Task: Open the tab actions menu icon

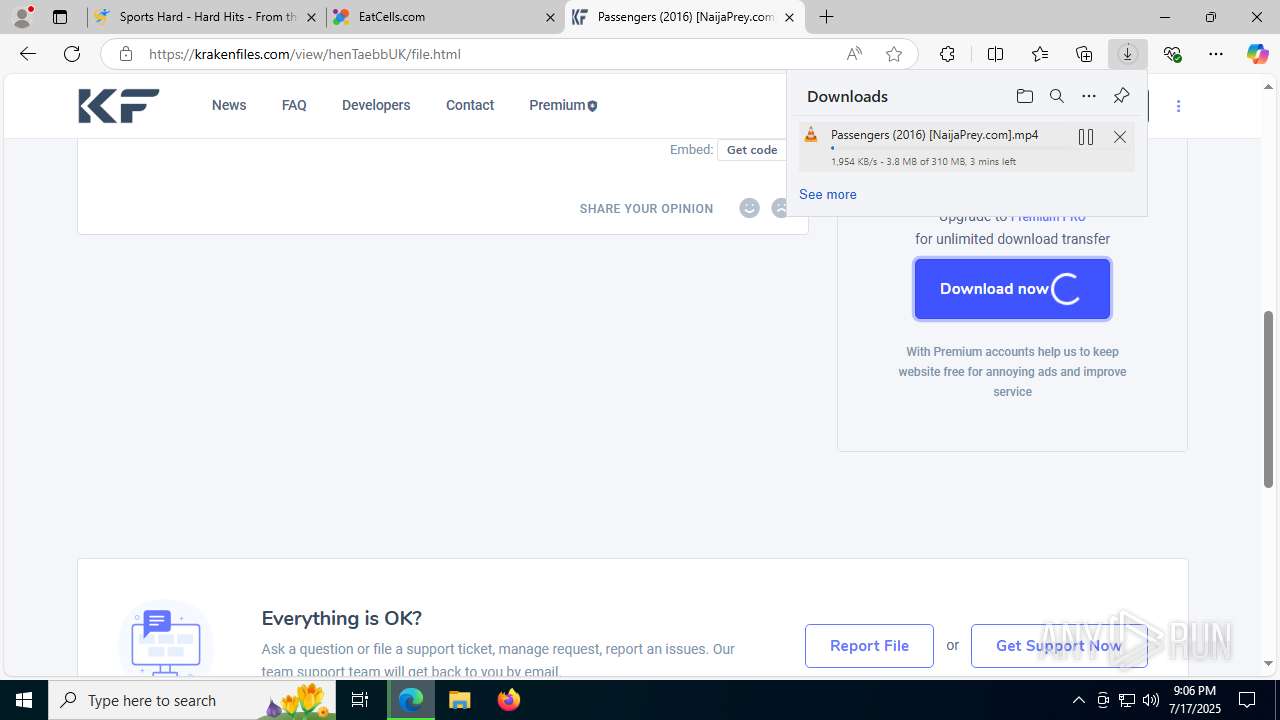Action: pos(60,17)
